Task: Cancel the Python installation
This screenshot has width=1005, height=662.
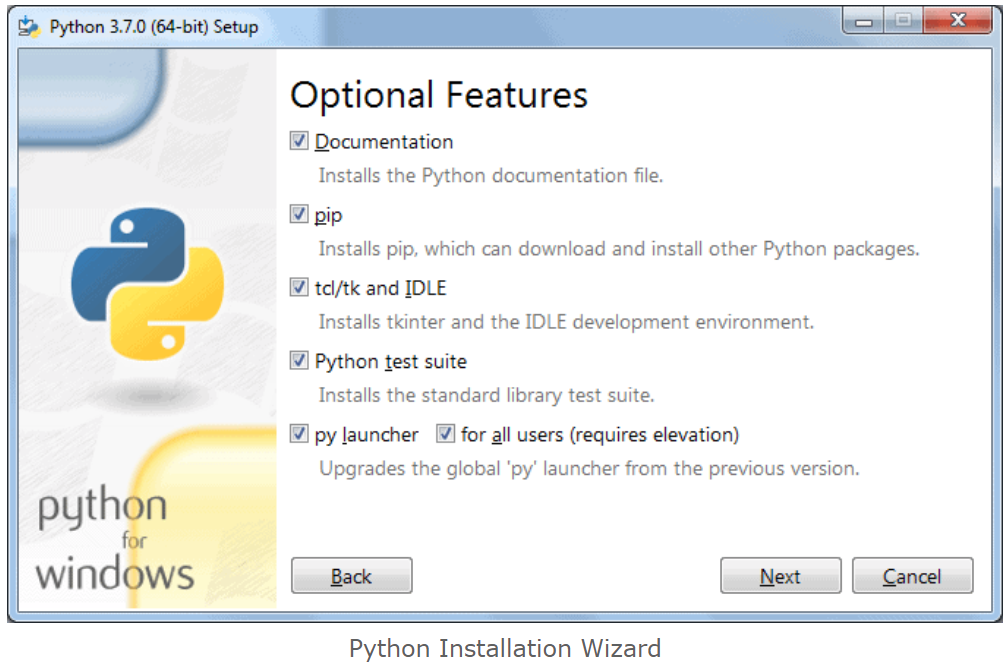Action: tap(912, 575)
